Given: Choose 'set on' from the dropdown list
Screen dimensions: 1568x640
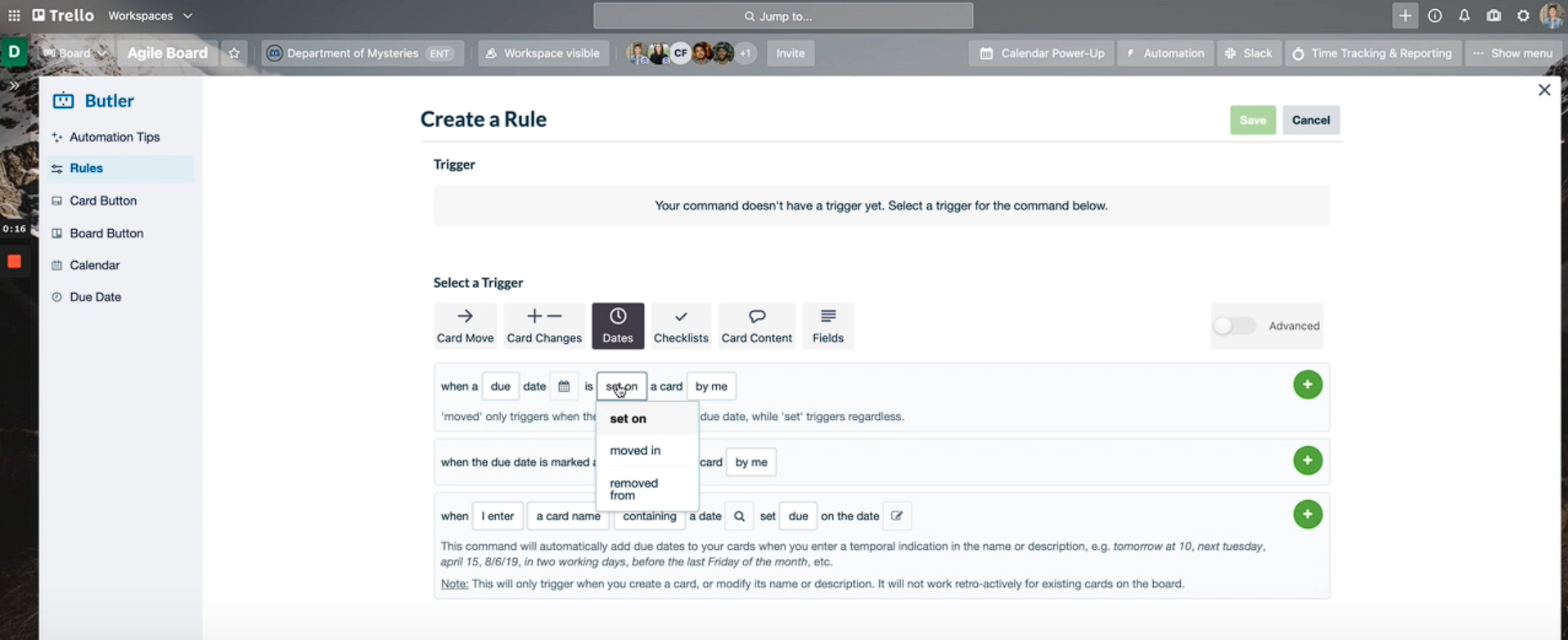Looking at the screenshot, I should point(647,418).
